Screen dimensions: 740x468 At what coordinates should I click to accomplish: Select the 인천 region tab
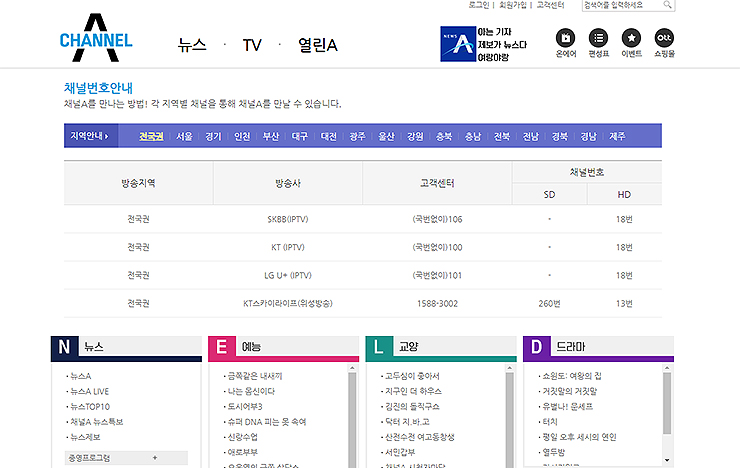pyautogui.click(x=242, y=136)
